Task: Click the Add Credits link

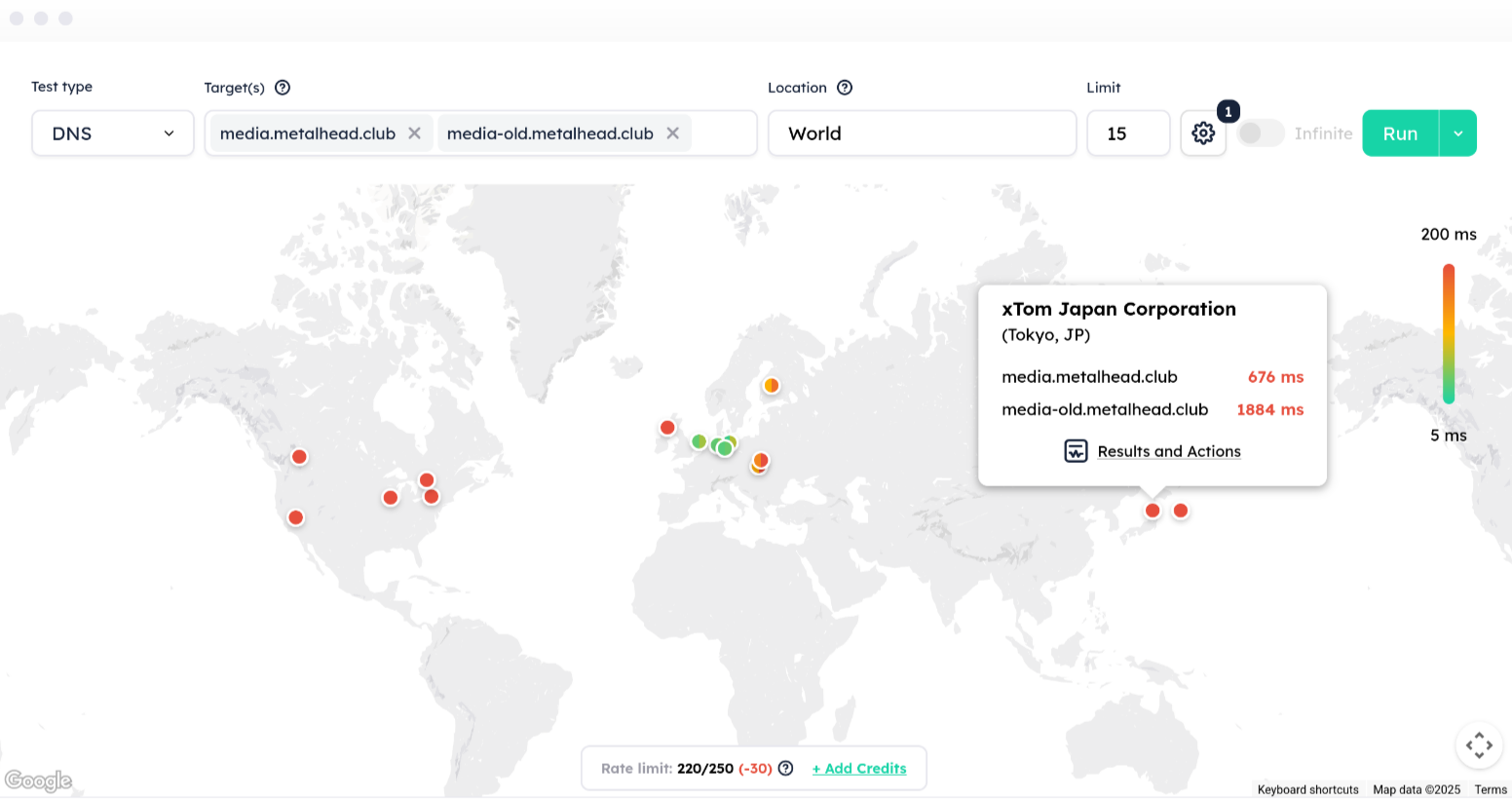Action: [859, 768]
